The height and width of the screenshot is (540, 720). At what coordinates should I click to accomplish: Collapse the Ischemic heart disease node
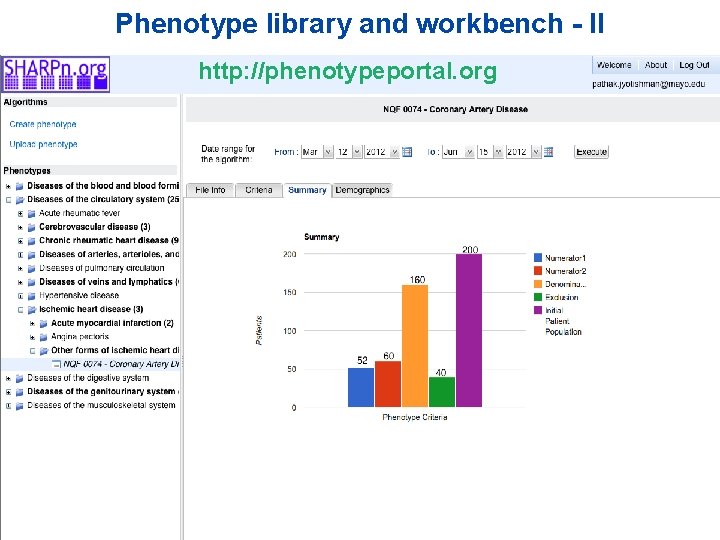click(20, 310)
